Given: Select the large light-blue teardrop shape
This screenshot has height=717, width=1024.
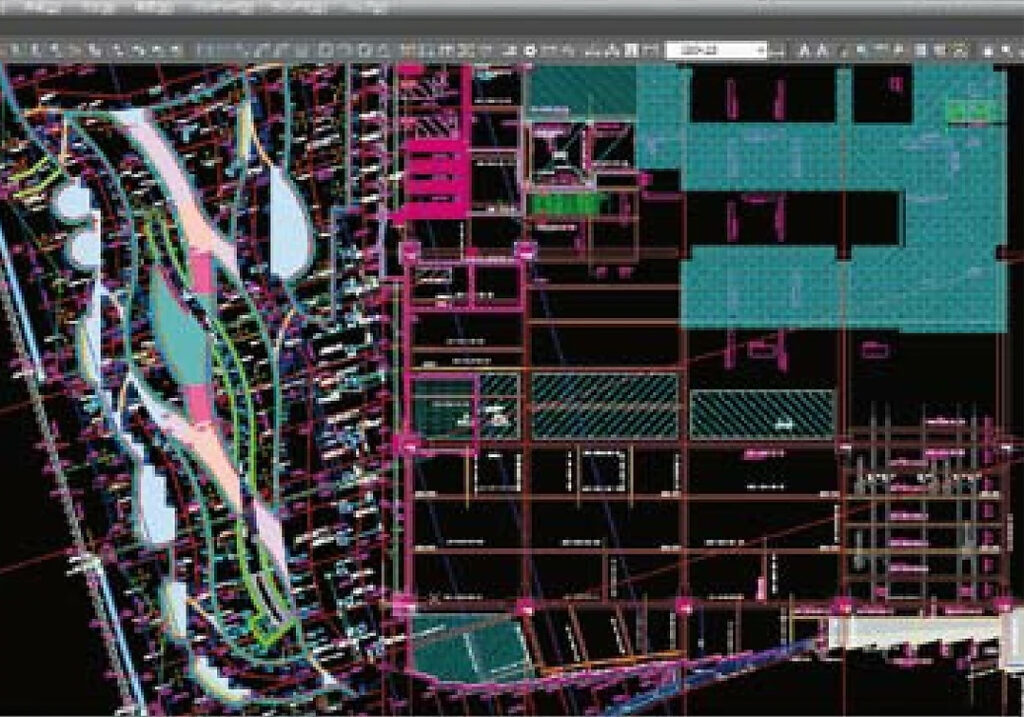Looking at the screenshot, I should [x=287, y=222].
